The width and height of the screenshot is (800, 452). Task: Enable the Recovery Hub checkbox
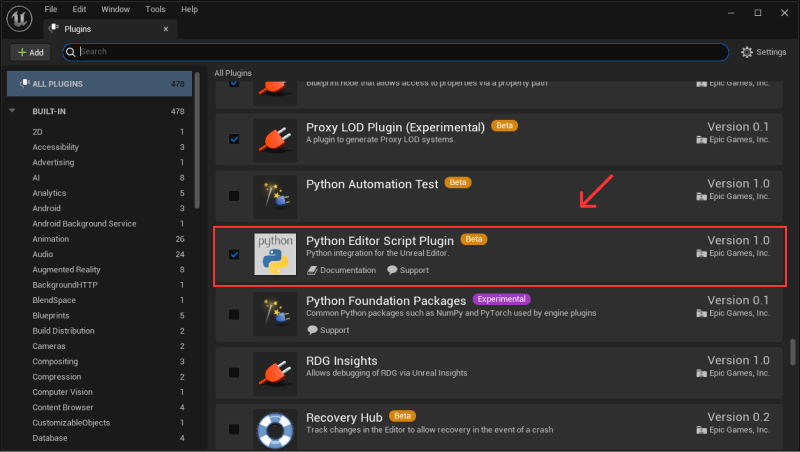click(x=234, y=429)
